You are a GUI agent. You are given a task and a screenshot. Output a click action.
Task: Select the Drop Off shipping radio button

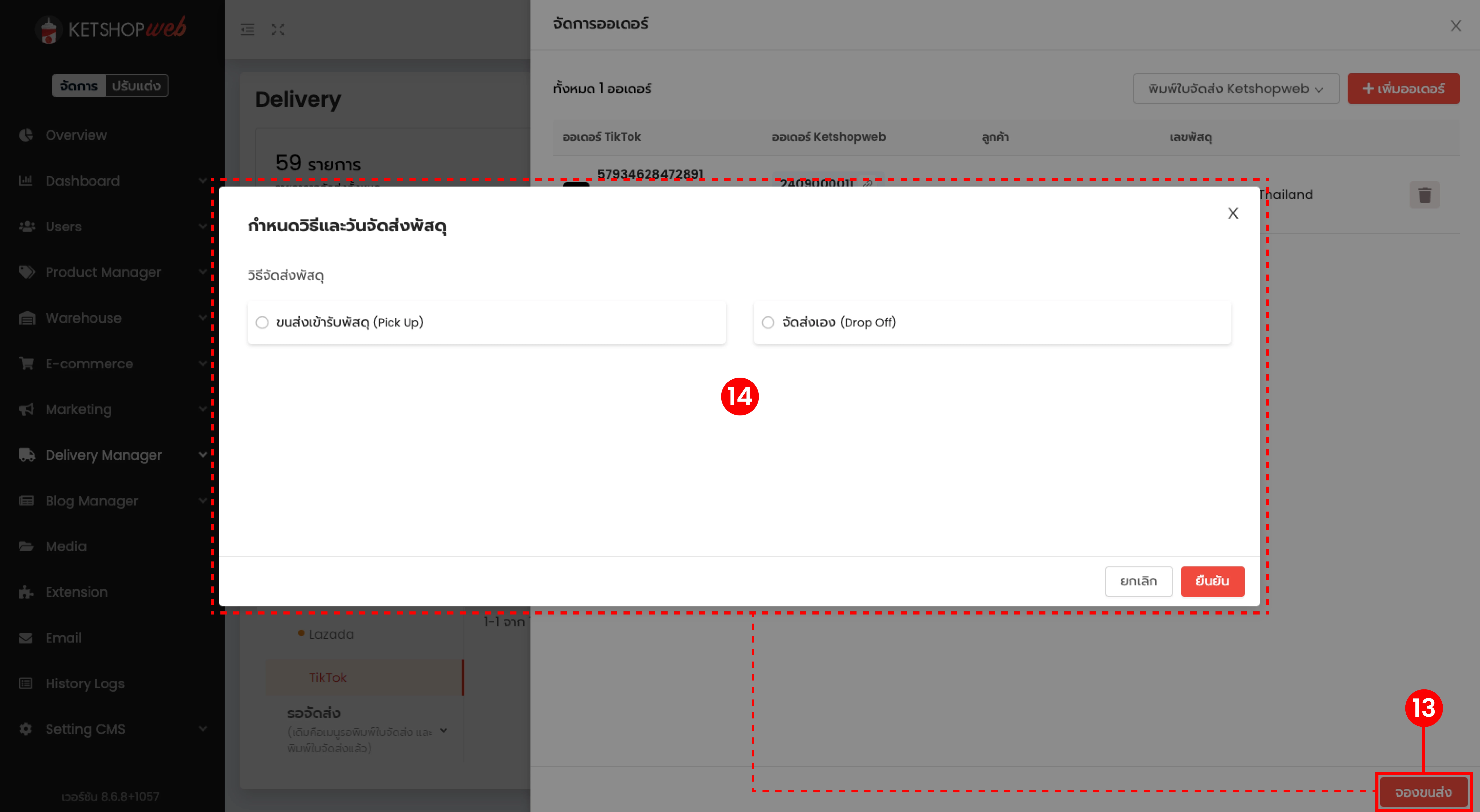(x=768, y=323)
